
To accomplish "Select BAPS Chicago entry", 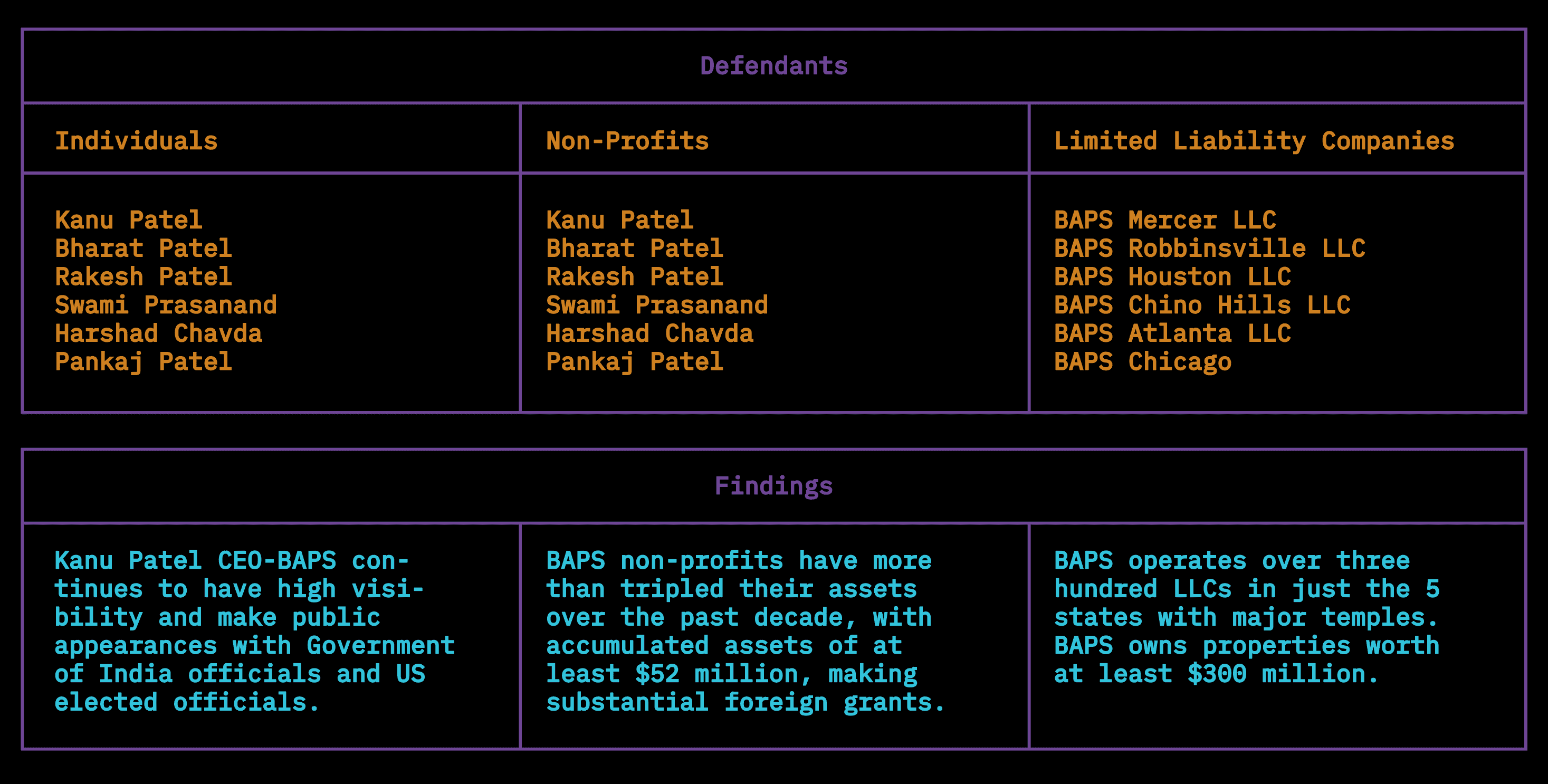I will pyautogui.click(x=1143, y=361).
